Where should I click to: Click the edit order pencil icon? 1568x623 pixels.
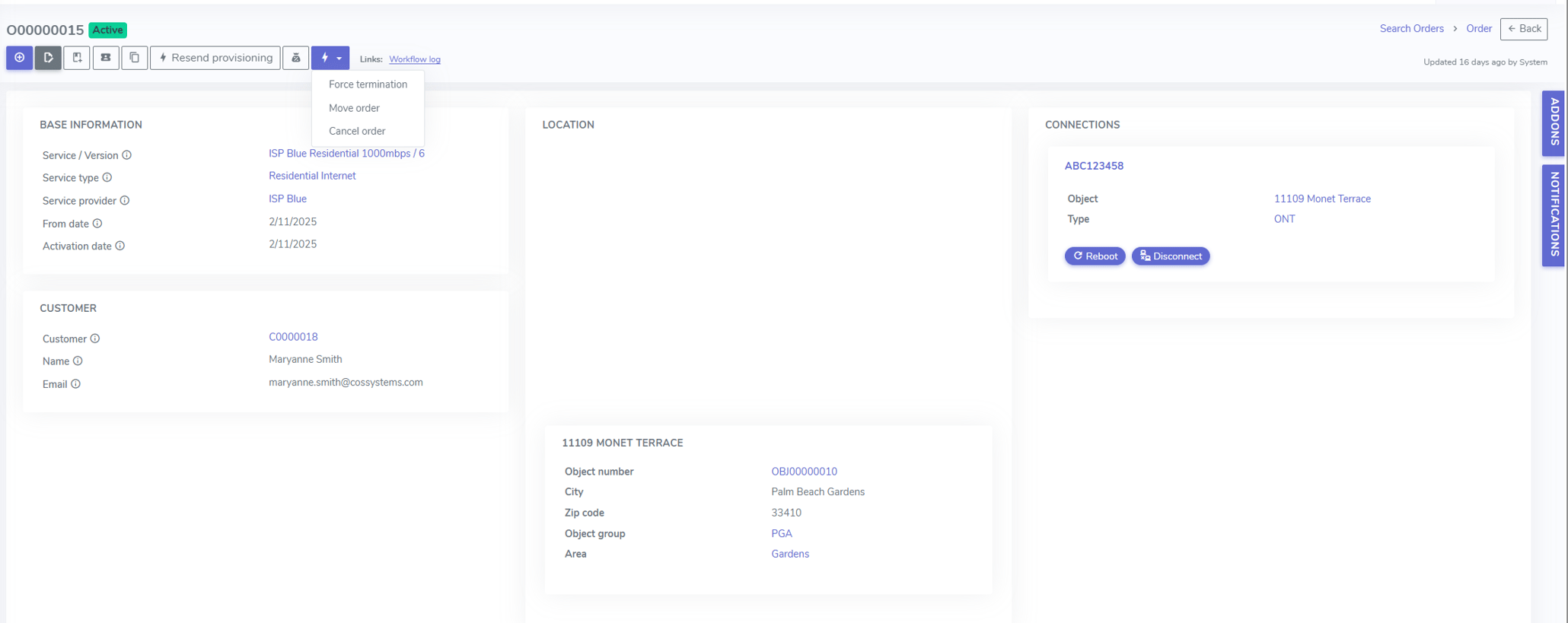click(x=48, y=58)
